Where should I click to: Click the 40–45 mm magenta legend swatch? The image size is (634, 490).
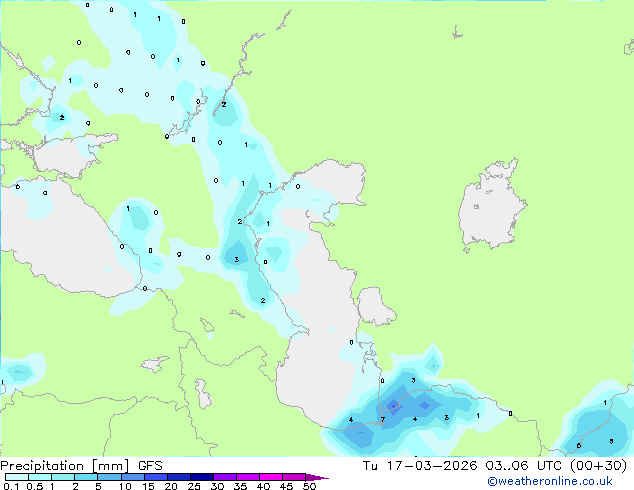point(271,477)
